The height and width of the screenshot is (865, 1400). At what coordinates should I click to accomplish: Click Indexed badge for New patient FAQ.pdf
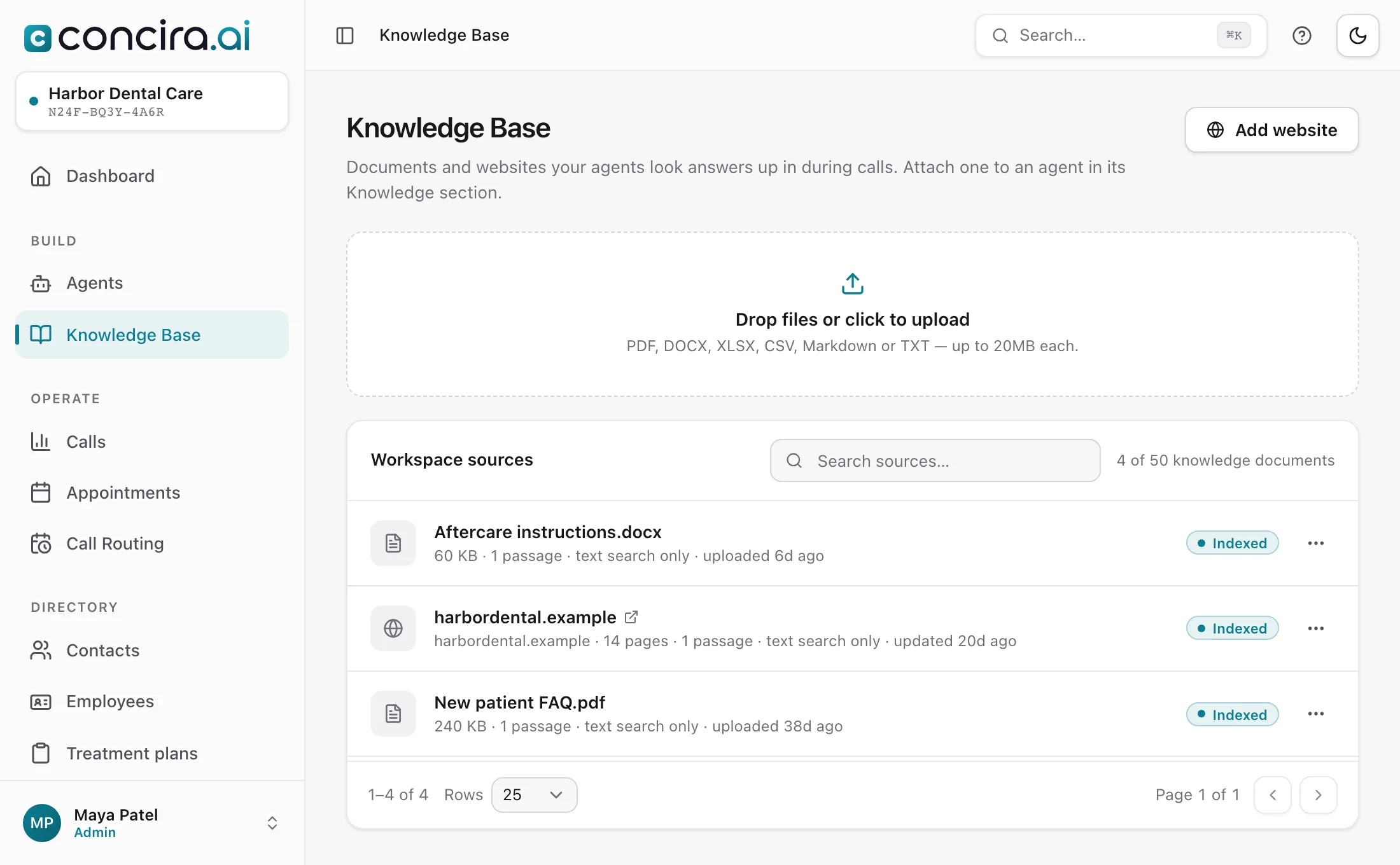pos(1233,714)
